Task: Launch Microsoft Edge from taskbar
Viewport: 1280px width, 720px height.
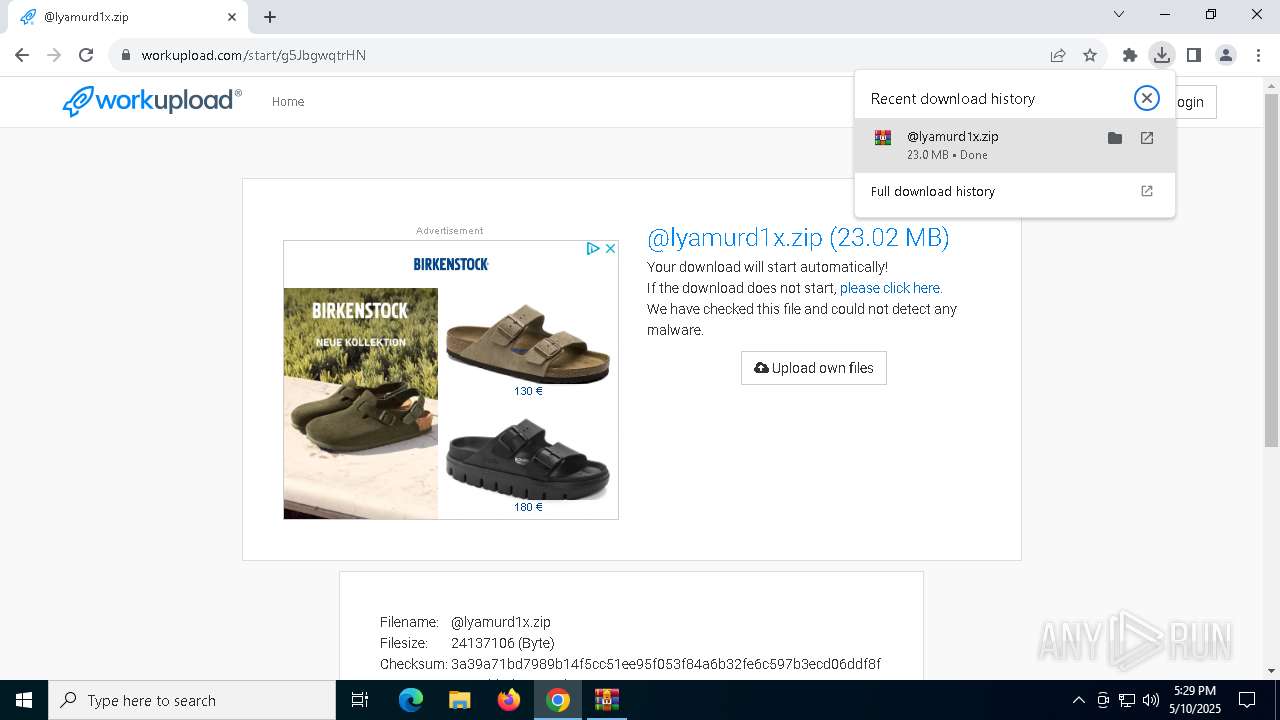Action: click(411, 700)
